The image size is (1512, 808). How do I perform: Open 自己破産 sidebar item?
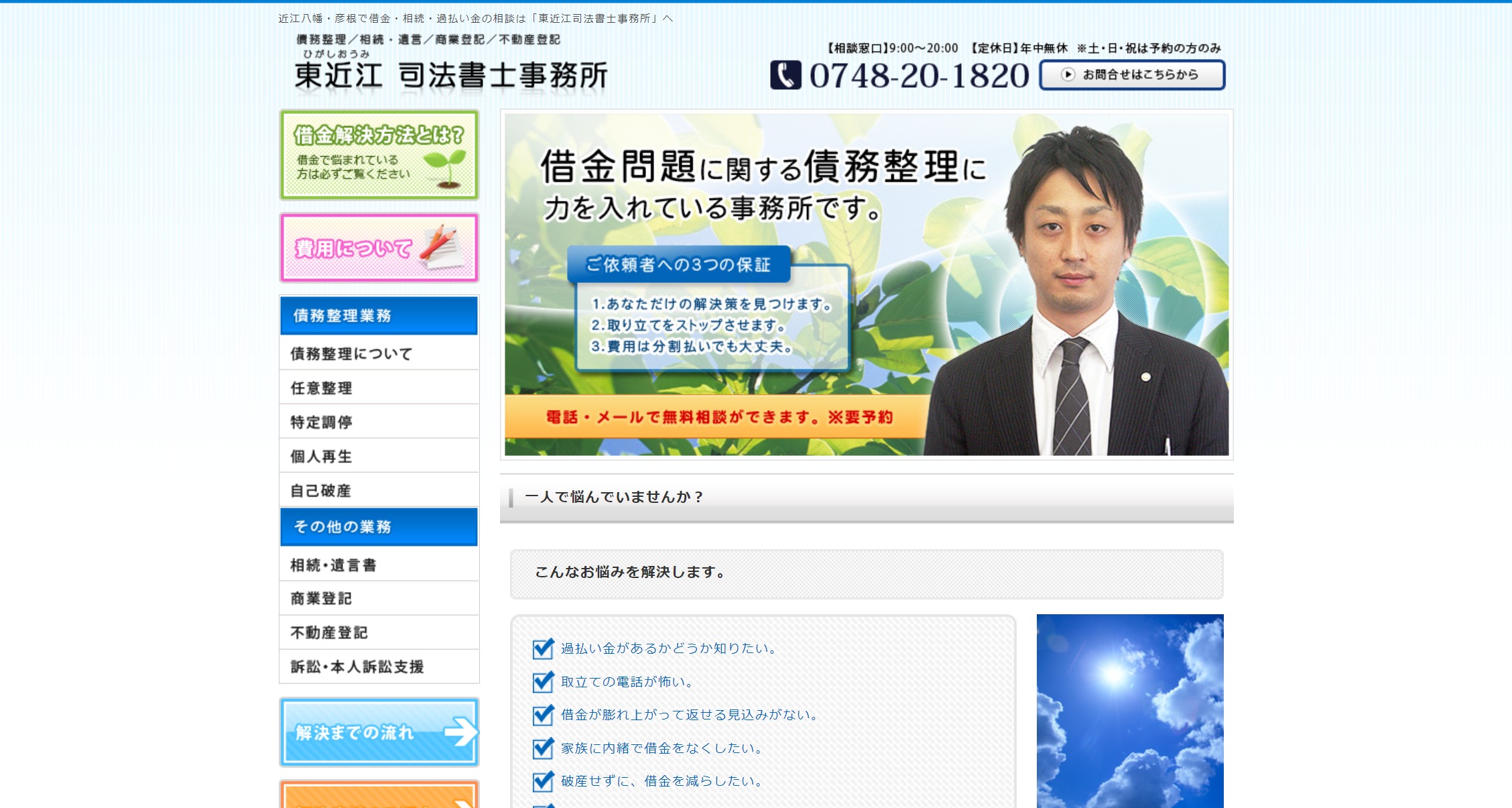pos(379,490)
